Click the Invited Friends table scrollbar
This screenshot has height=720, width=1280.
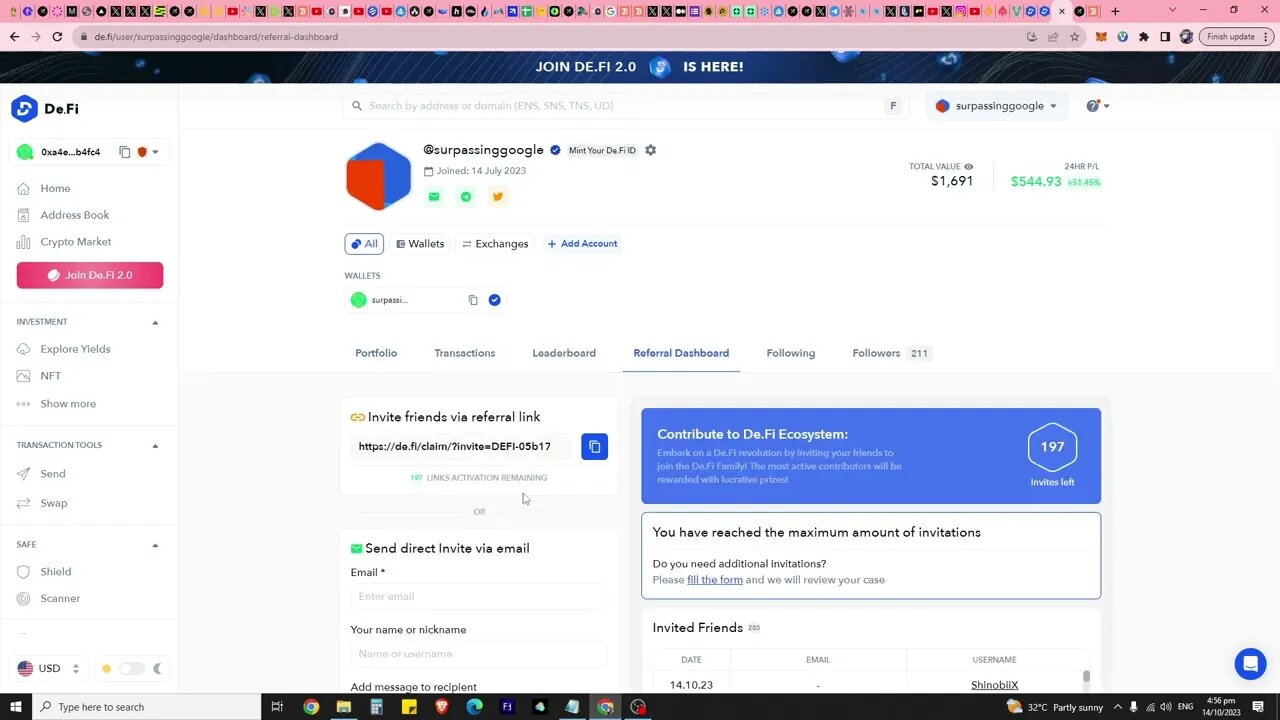[x=1086, y=677]
